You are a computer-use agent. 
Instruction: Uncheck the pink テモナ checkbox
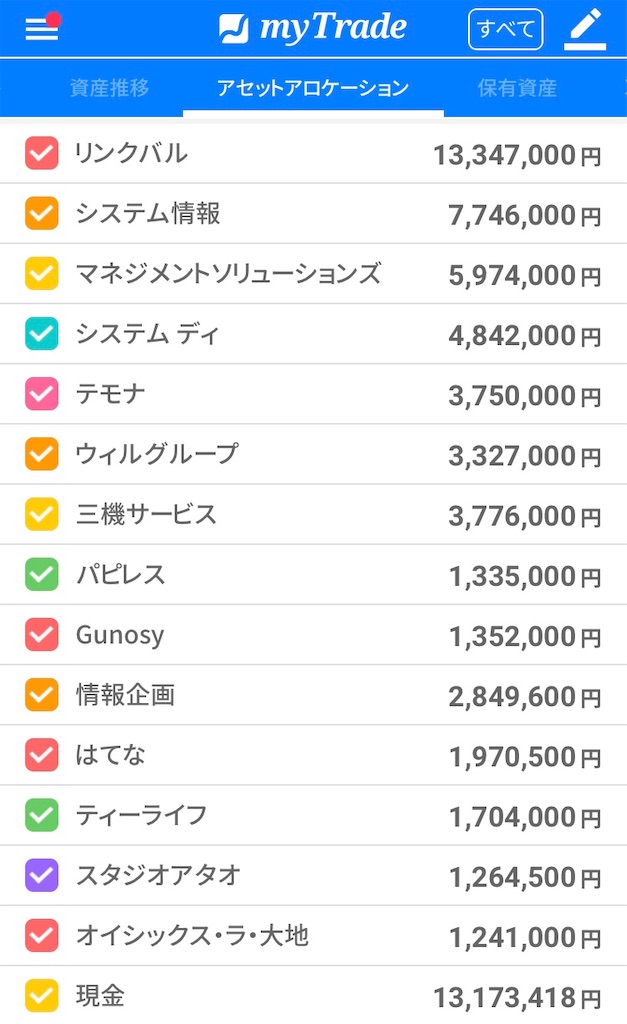tap(42, 394)
